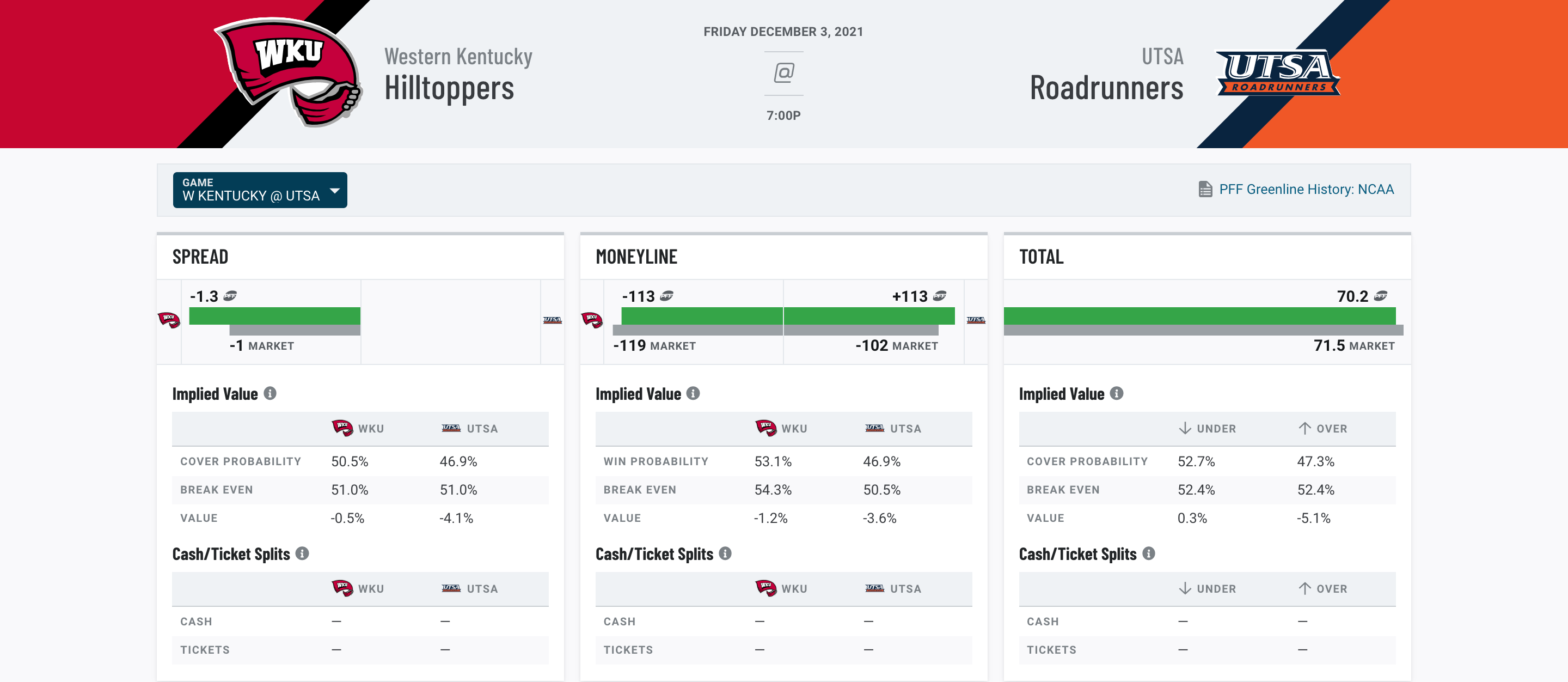Select the TOTAL panel heading

tap(1042, 257)
